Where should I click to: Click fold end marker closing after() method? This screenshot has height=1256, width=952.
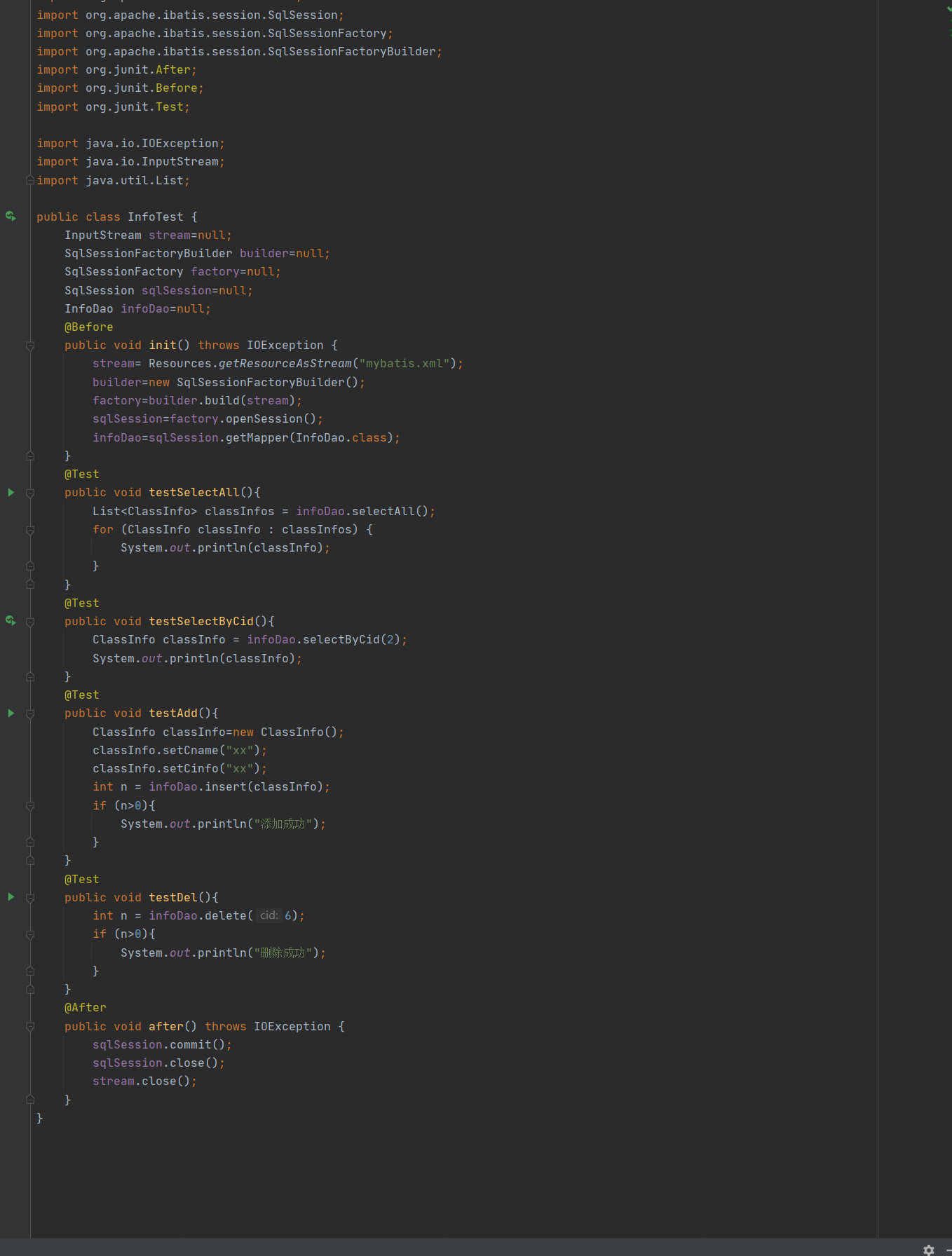point(30,1099)
